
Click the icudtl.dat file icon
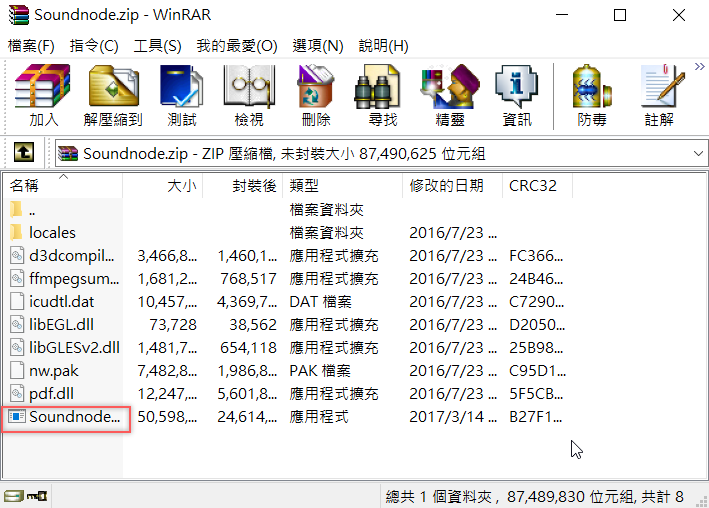click(x=17, y=301)
